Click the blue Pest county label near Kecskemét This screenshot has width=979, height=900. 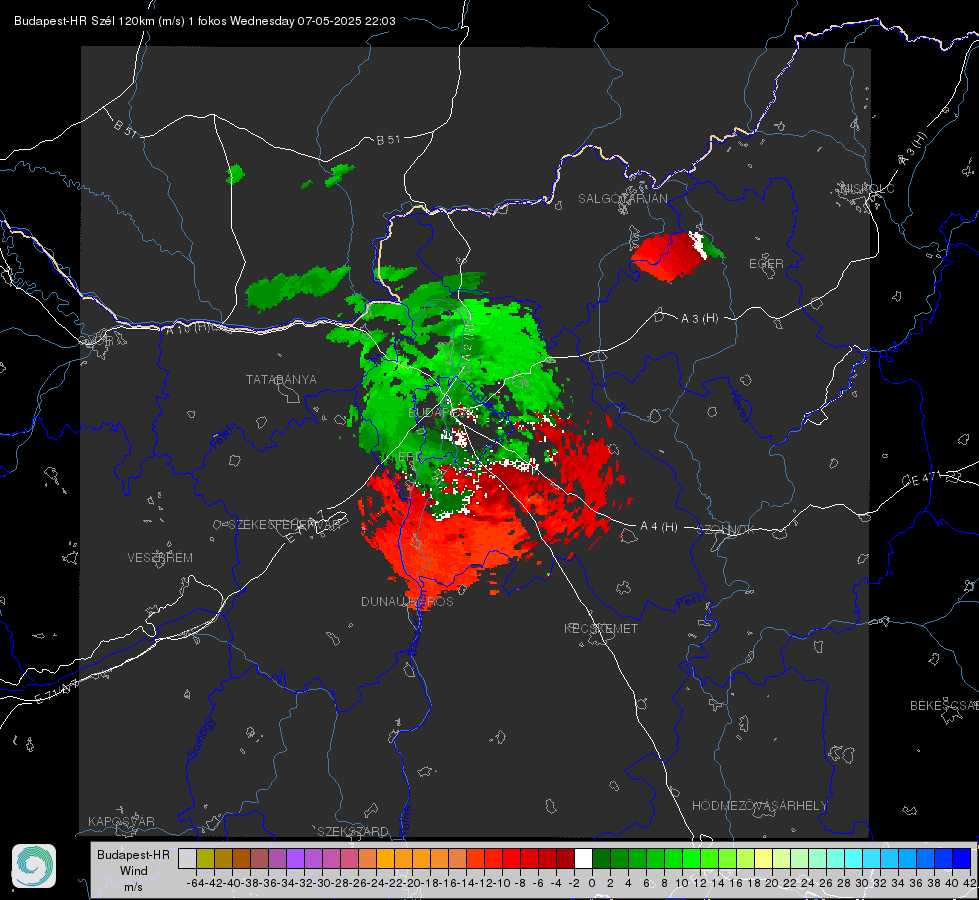pyautogui.click(x=689, y=602)
